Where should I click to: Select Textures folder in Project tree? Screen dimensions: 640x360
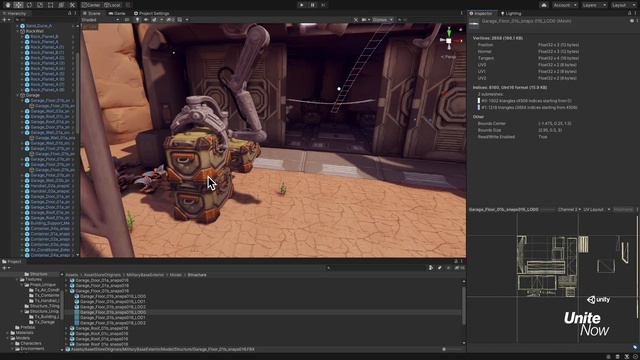click(x=33, y=280)
